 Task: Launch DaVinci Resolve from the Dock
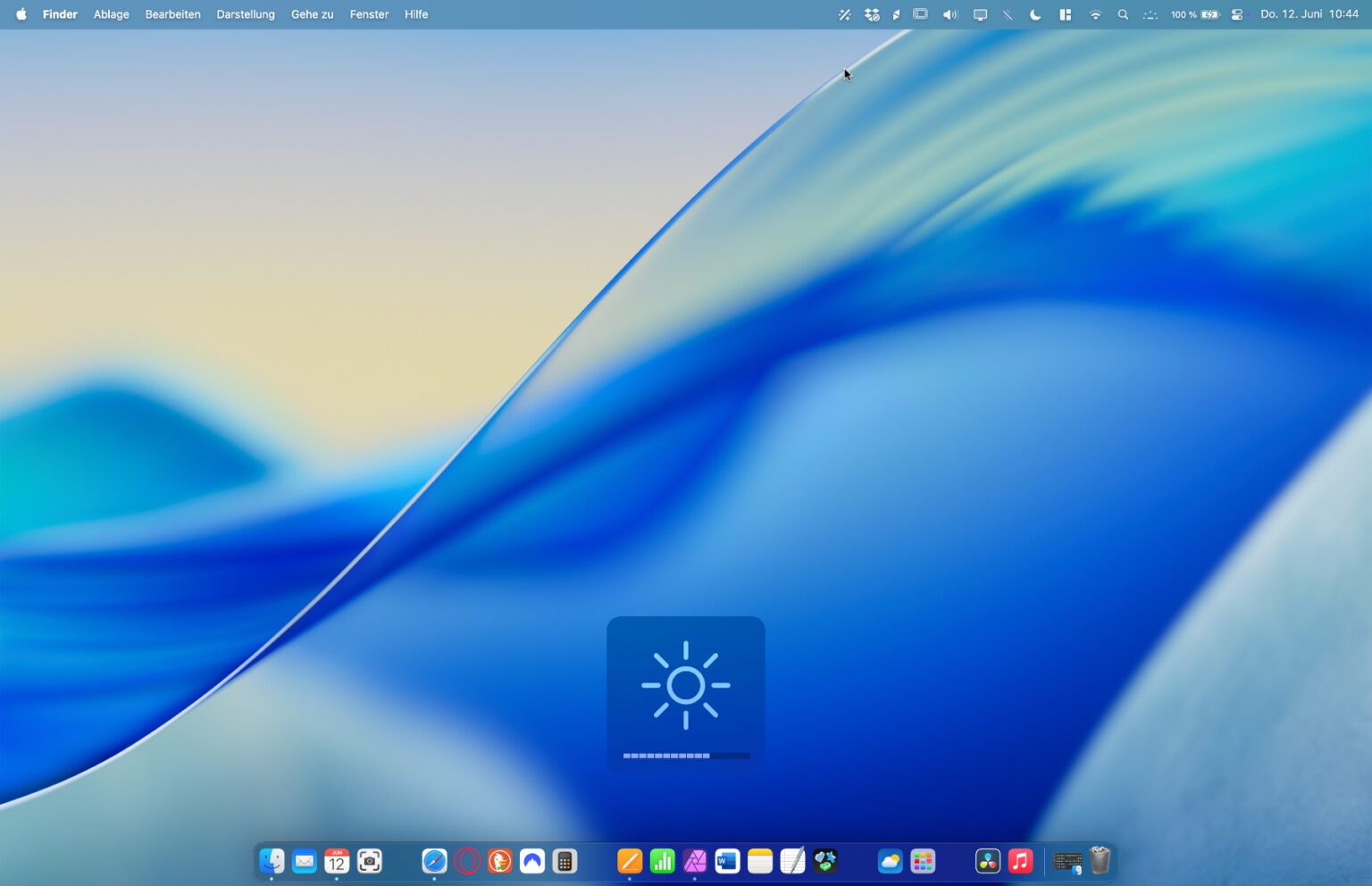pyautogui.click(x=986, y=861)
